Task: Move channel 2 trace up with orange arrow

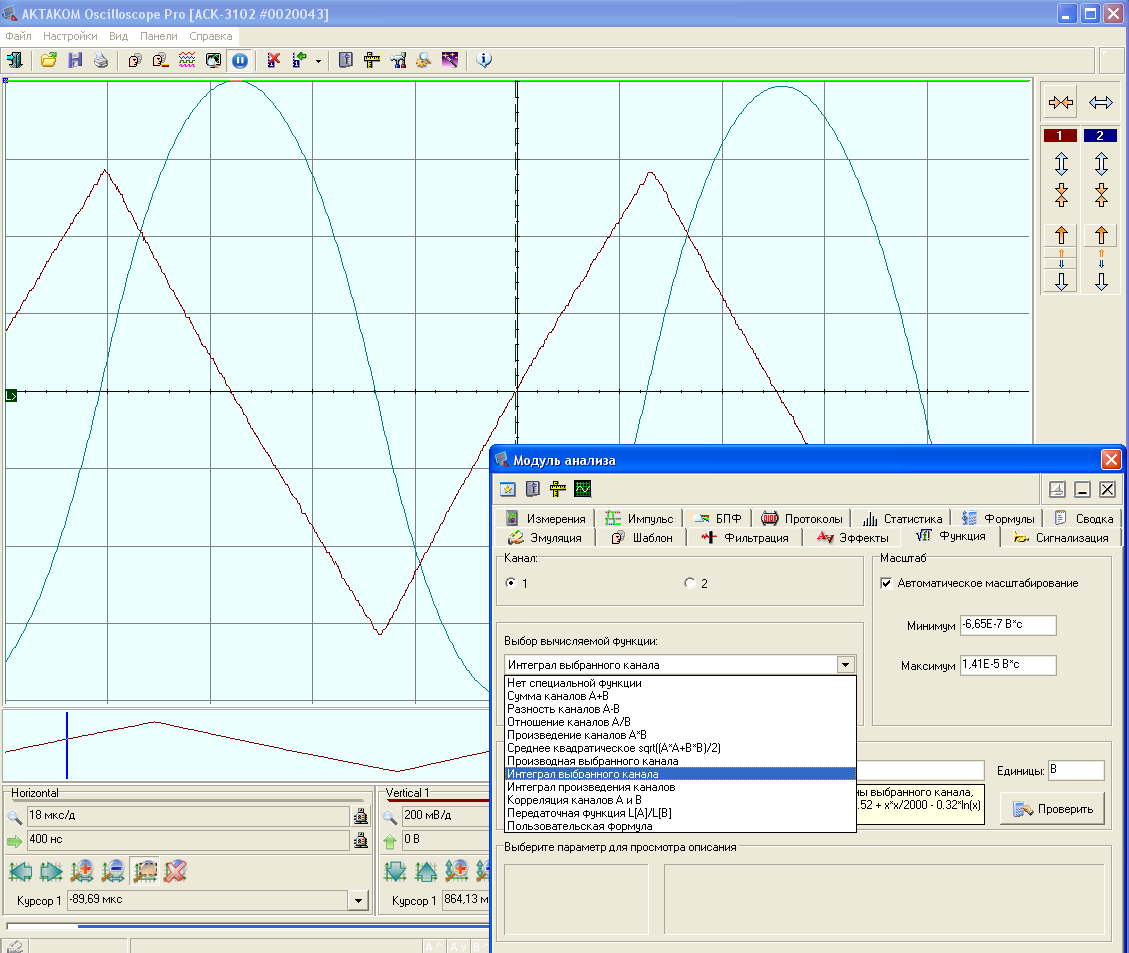Action: 1101,236
